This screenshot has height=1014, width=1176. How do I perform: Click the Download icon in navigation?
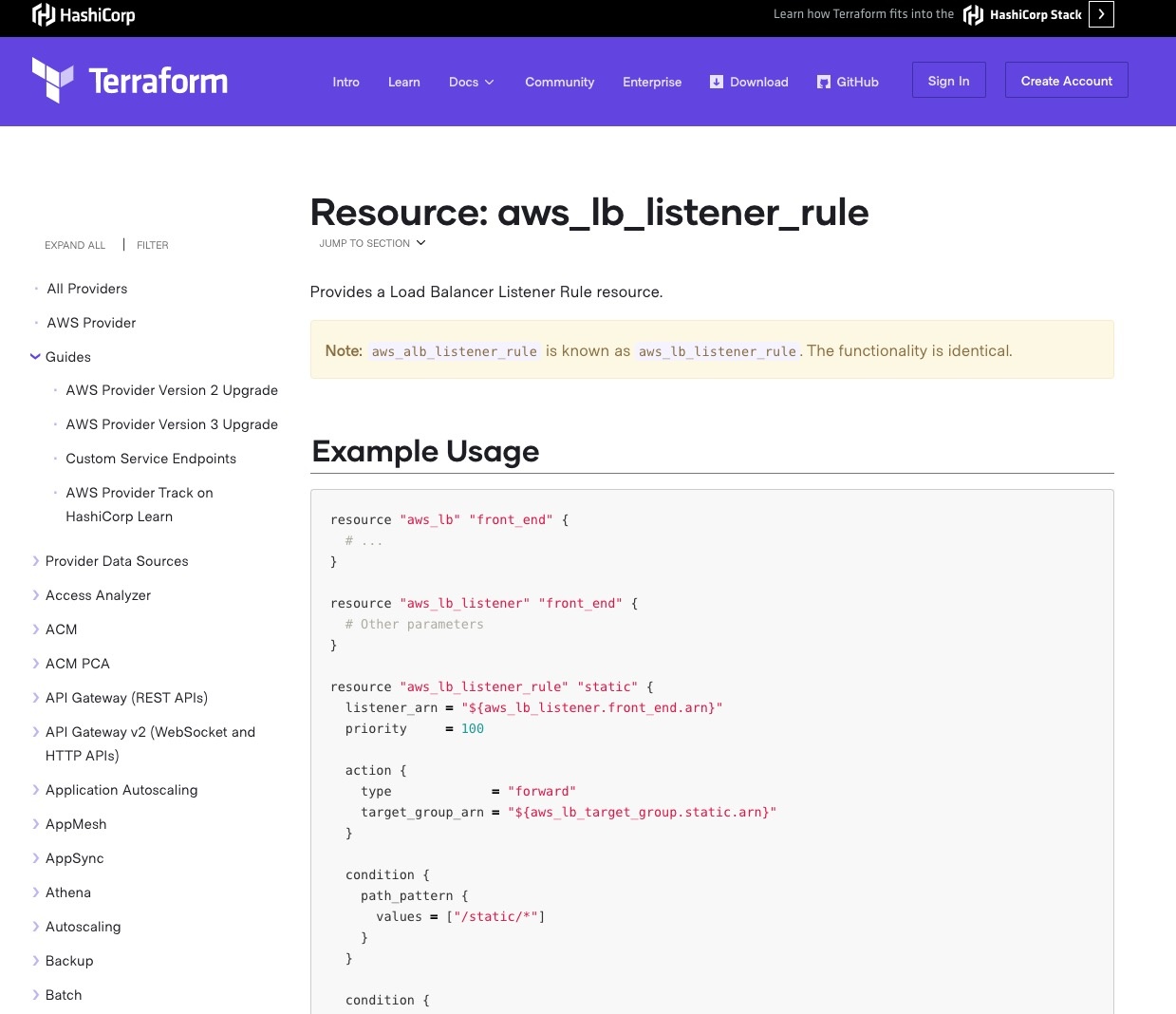click(717, 82)
